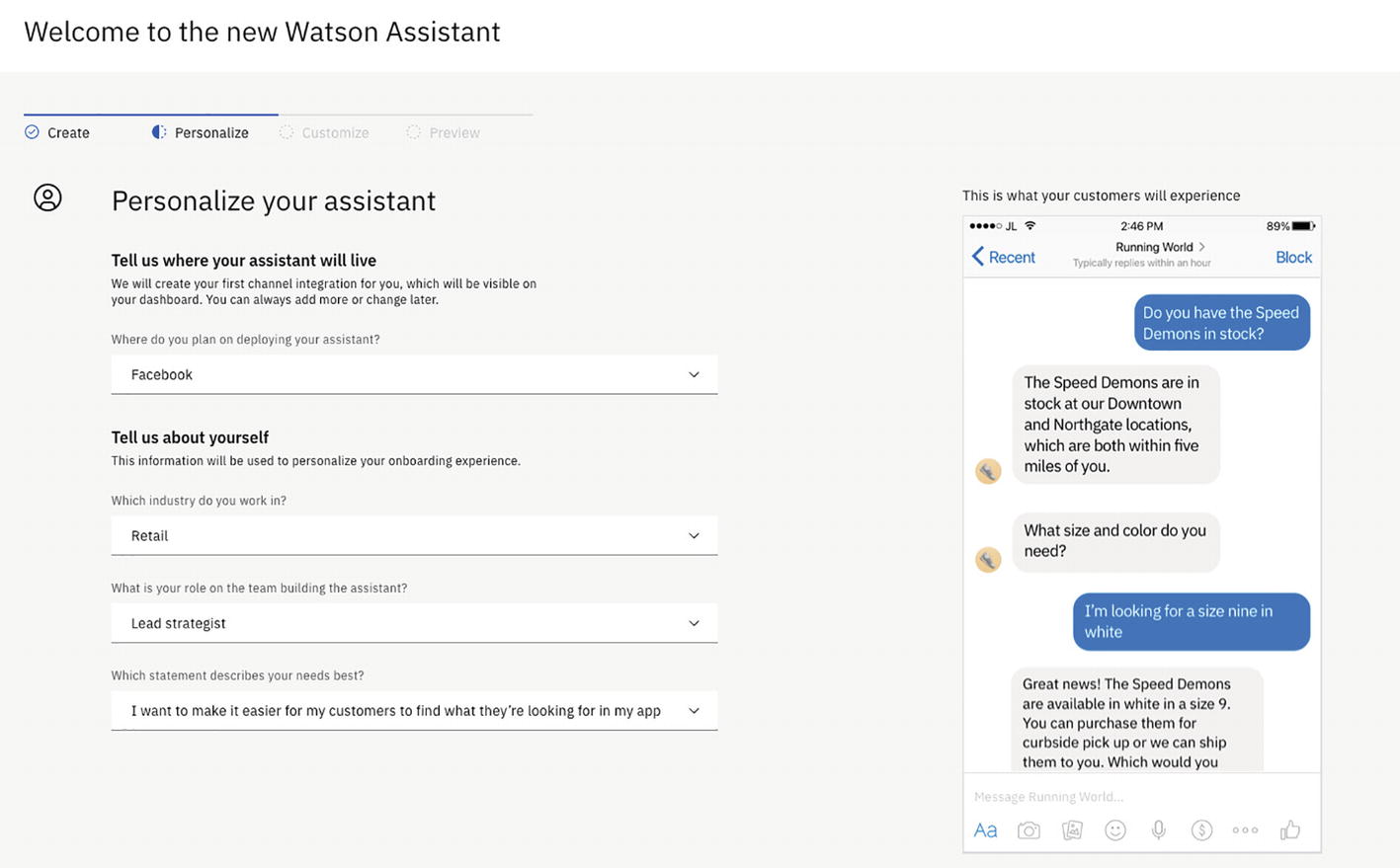Jump to the Preview step
Viewport: 1400px width, 868px height.
pyautogui.click(x=444, y=132)
